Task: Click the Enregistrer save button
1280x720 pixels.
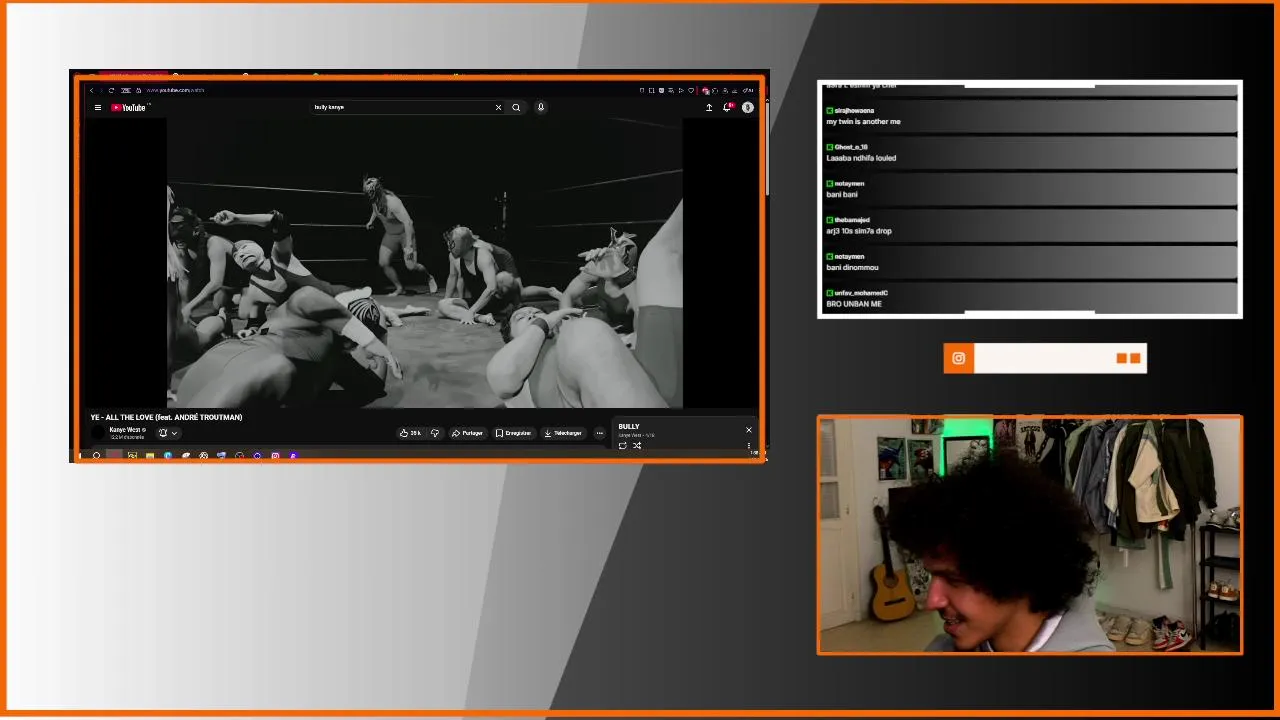Action: (513, 433)
